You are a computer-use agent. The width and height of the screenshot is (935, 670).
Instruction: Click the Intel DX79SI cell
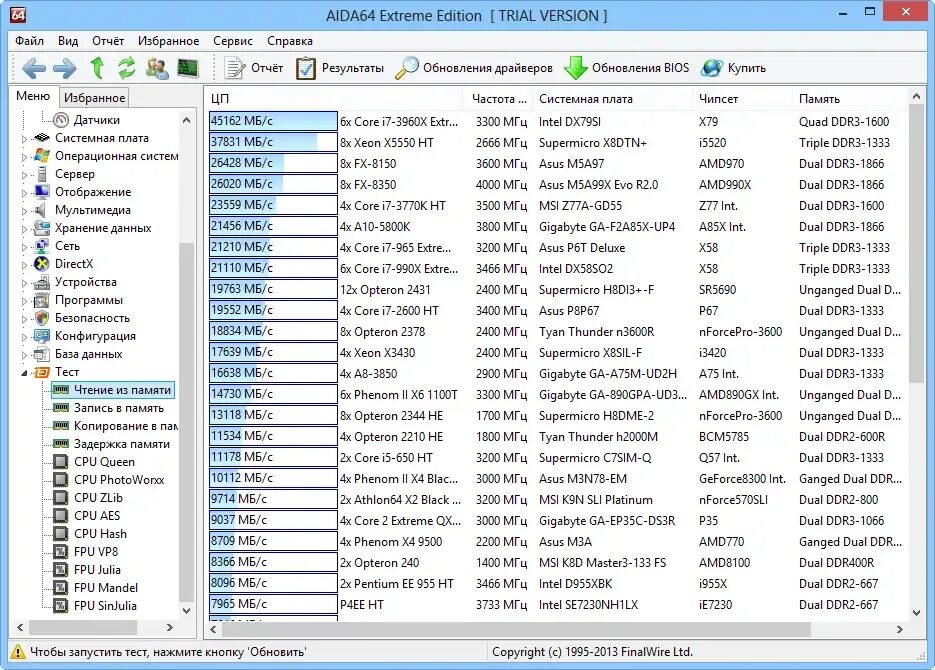569,122
